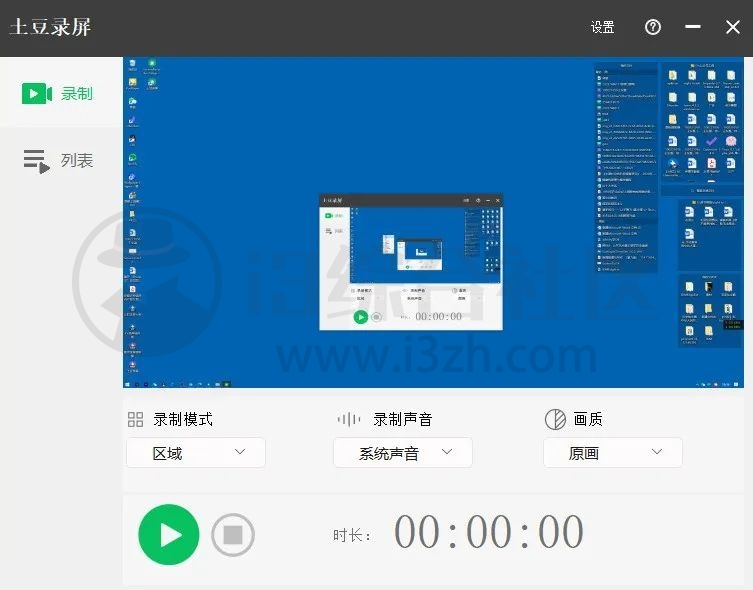
Task: Click the 录制模式 grid icon
Action: tap(135, 419)
